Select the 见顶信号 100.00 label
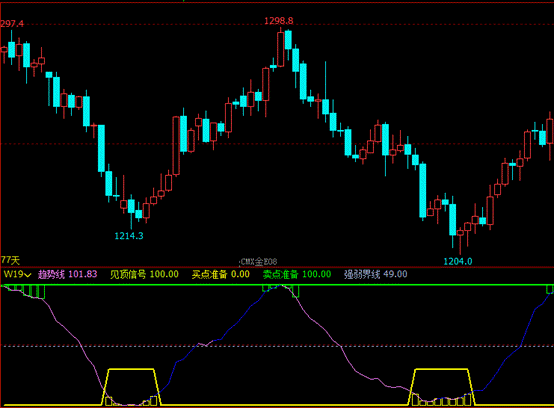Screen dimensions: 554x408 [144, 274]
